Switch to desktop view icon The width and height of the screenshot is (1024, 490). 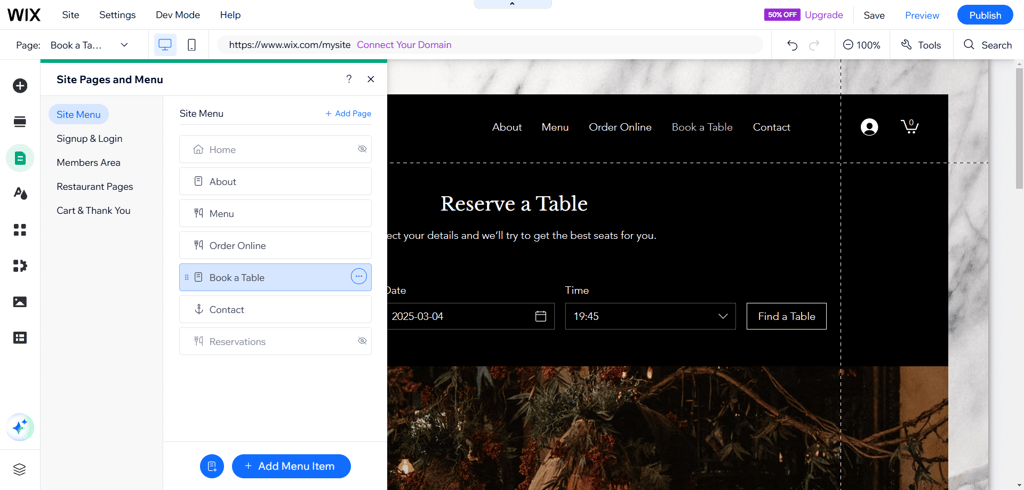165,45
